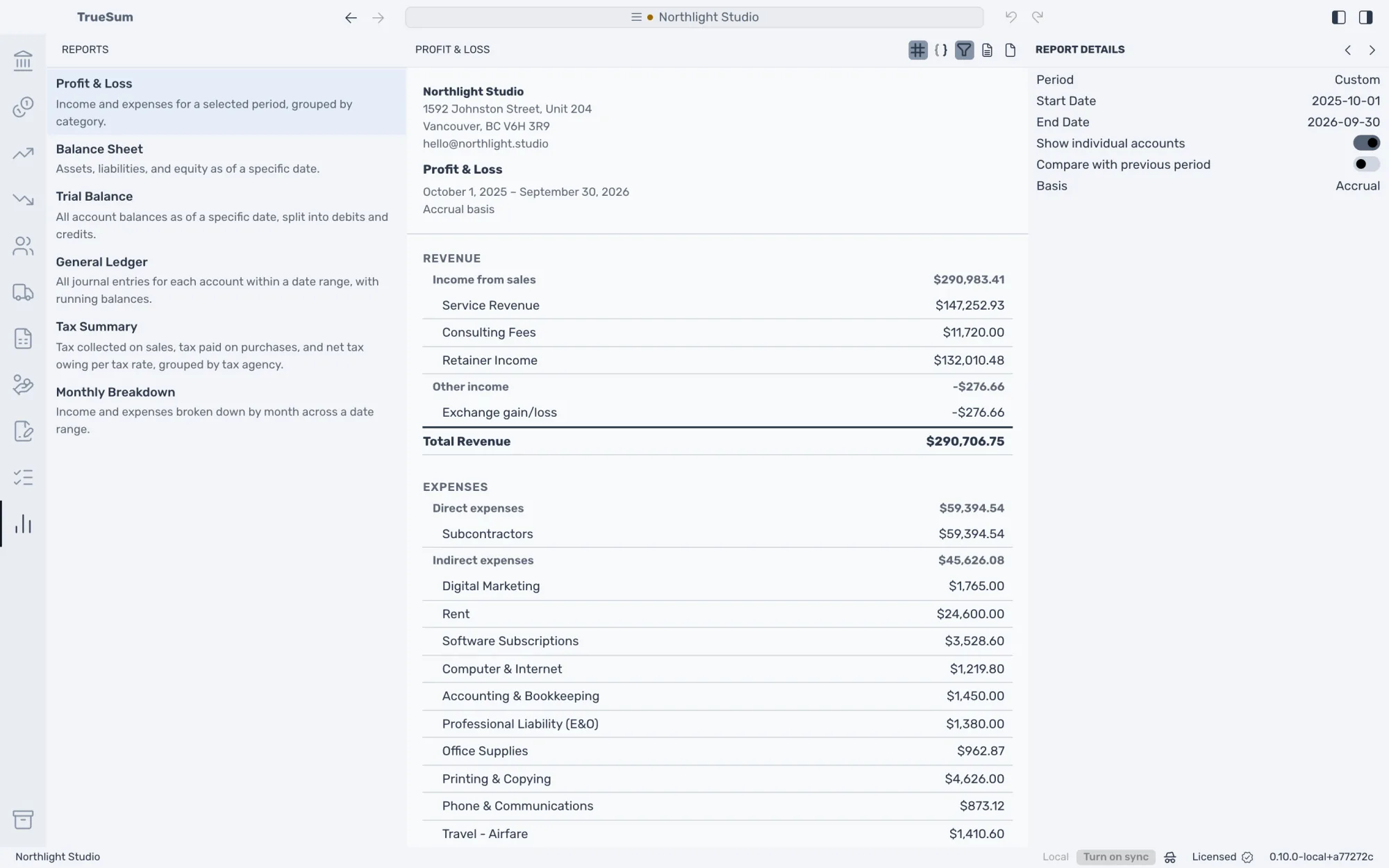Viewport: 1389px width, 868px height.
Task: Toggle the right sidebar panel icon
Action: 1365,17
